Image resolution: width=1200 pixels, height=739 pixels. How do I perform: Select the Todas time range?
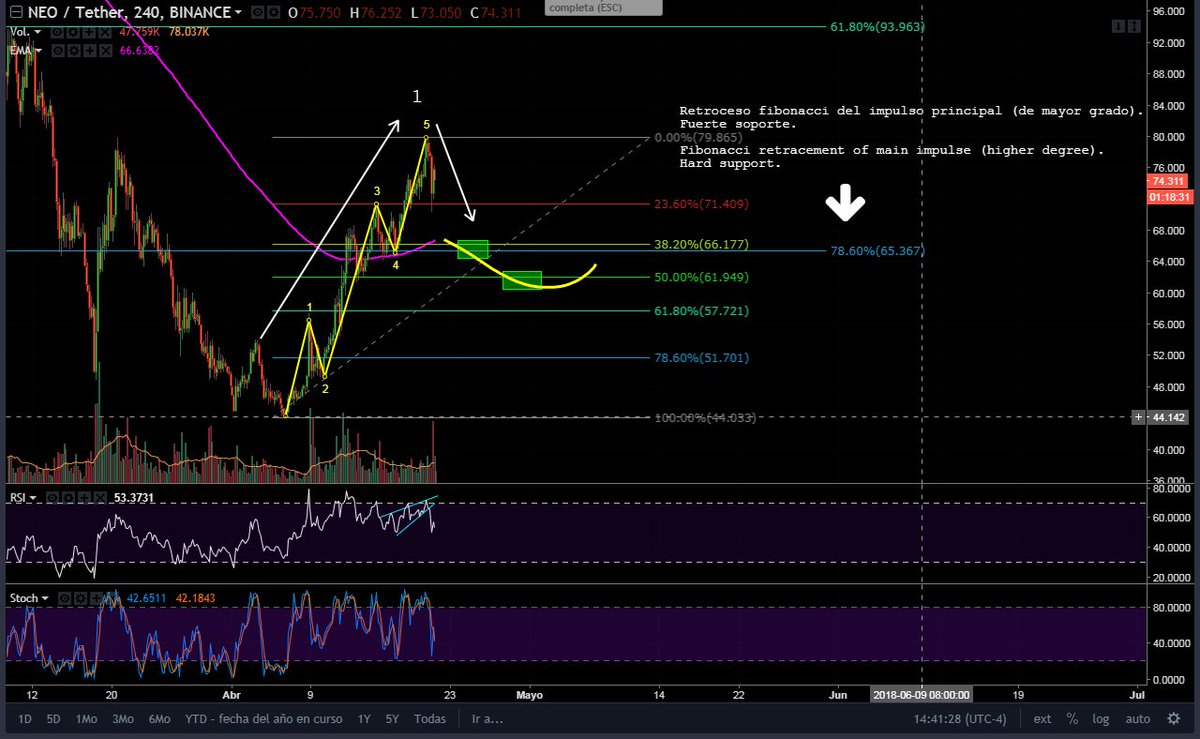pyautogui.click(x=430, y=719)
